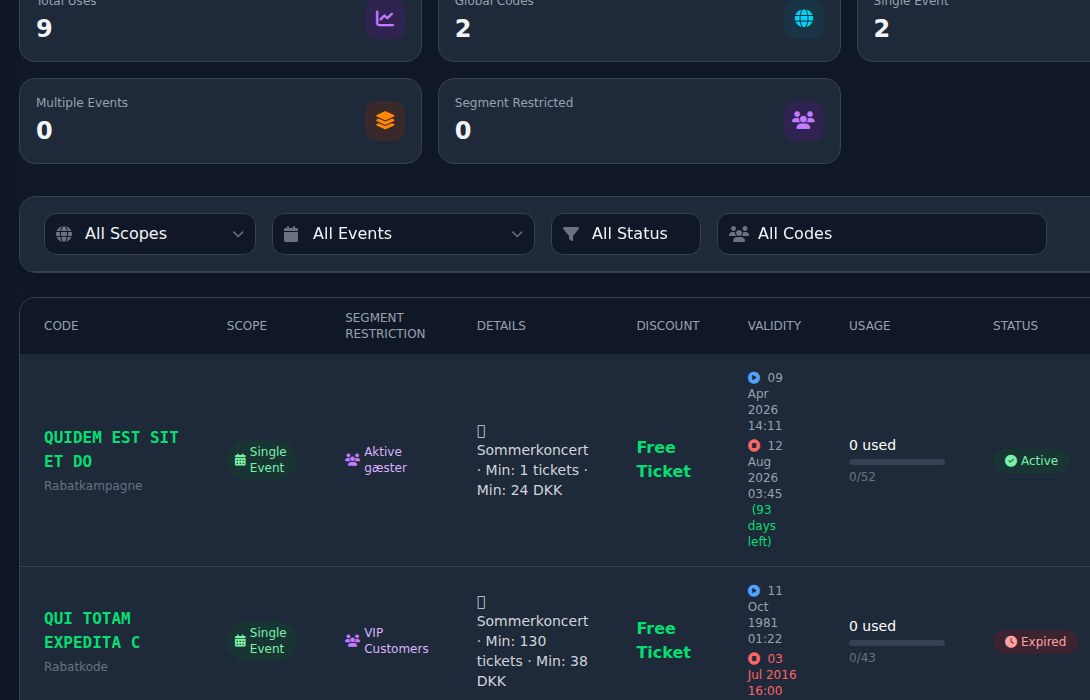Click Rabatkampagne subtitle text
The height and width of the screenshot is (700, 1090).
pyautogui.click(x=93, y=486)
